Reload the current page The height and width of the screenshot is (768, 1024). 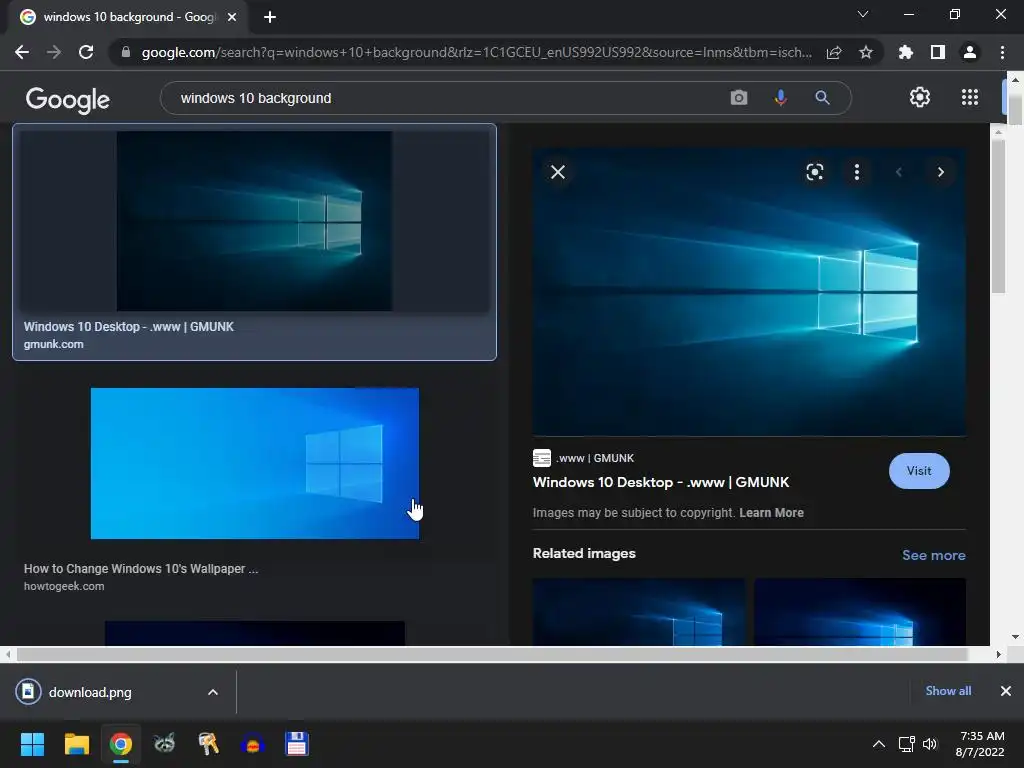coord(86,52)
